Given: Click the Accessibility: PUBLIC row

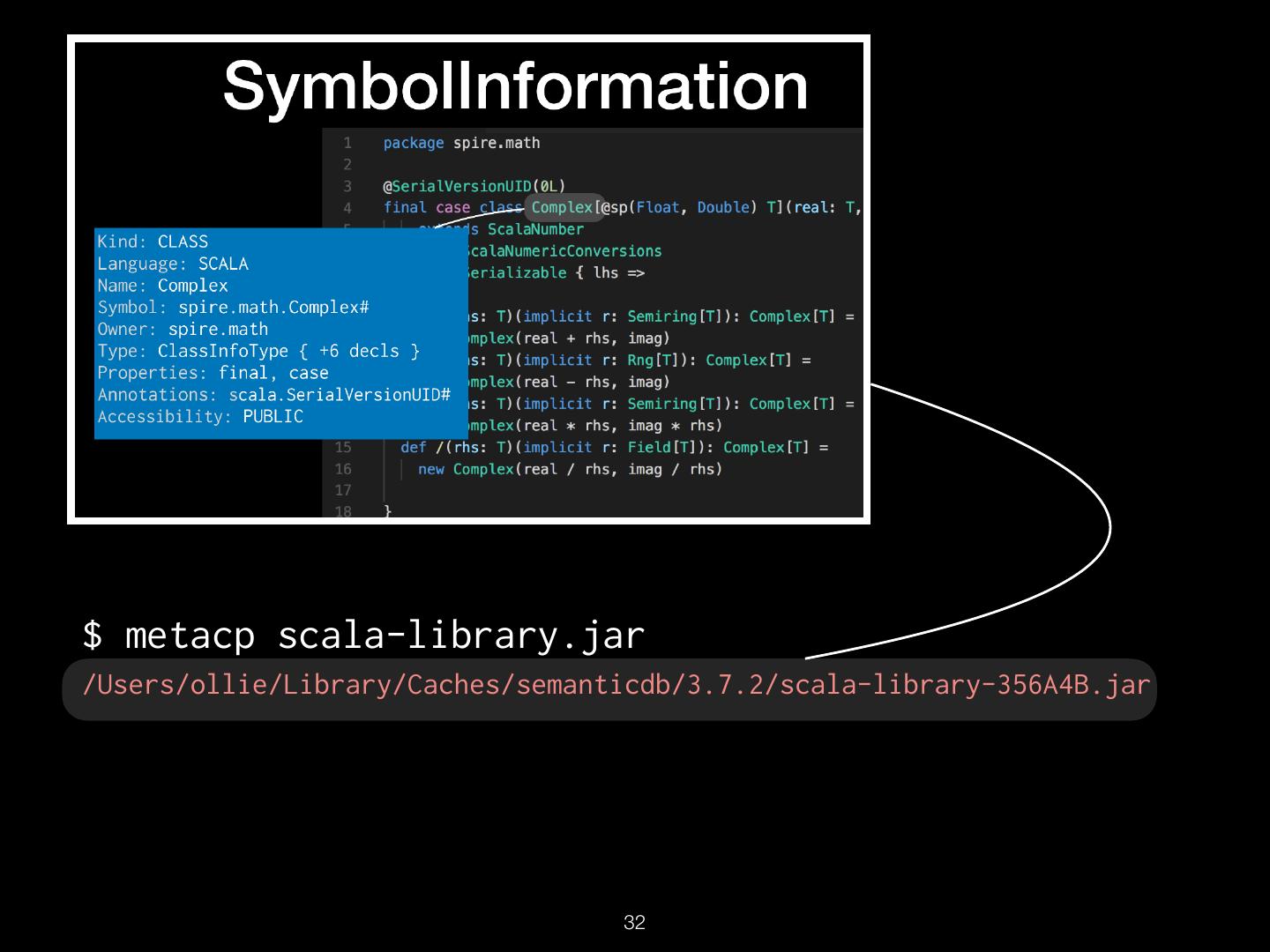Looking at the screenshot, I should (x=200, y=417).
